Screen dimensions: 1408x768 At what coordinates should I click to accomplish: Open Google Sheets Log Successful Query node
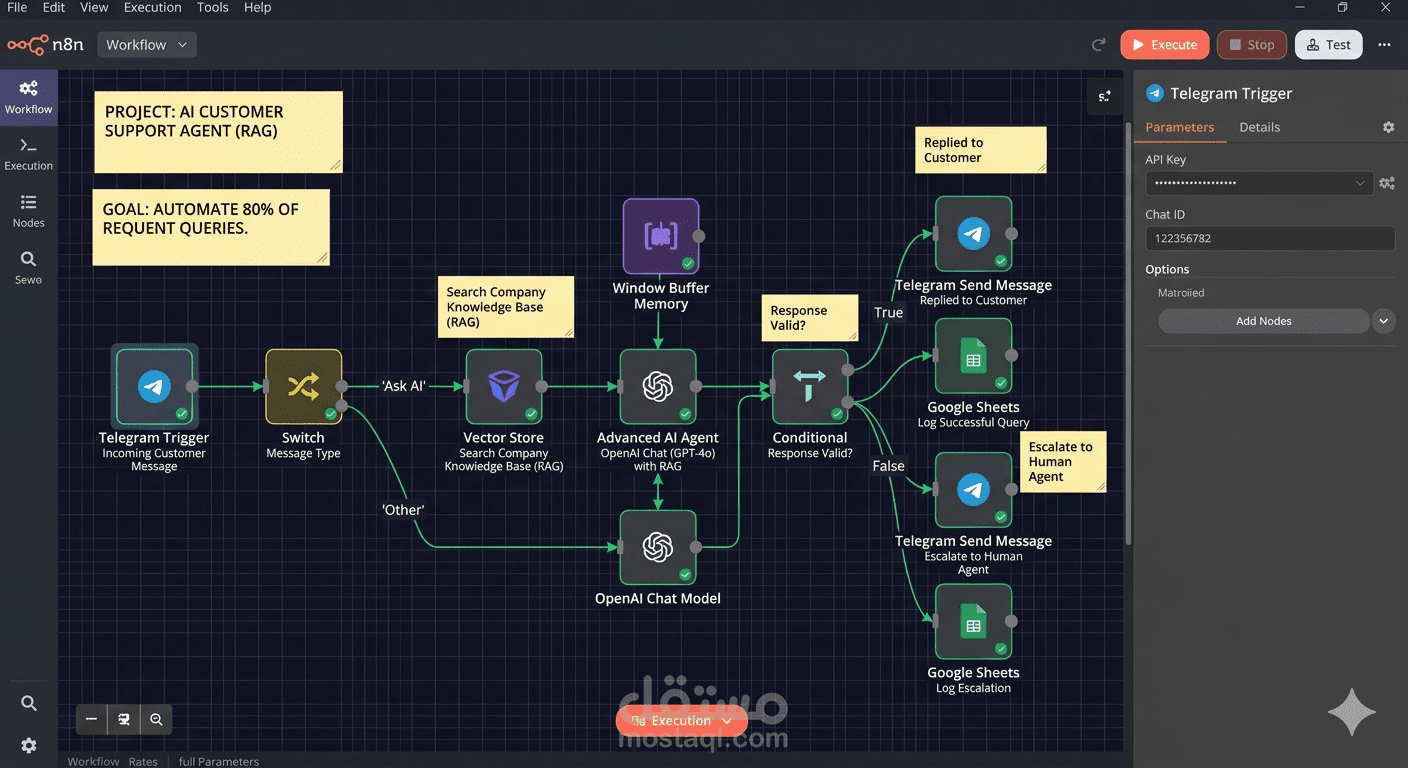(973, 356)
